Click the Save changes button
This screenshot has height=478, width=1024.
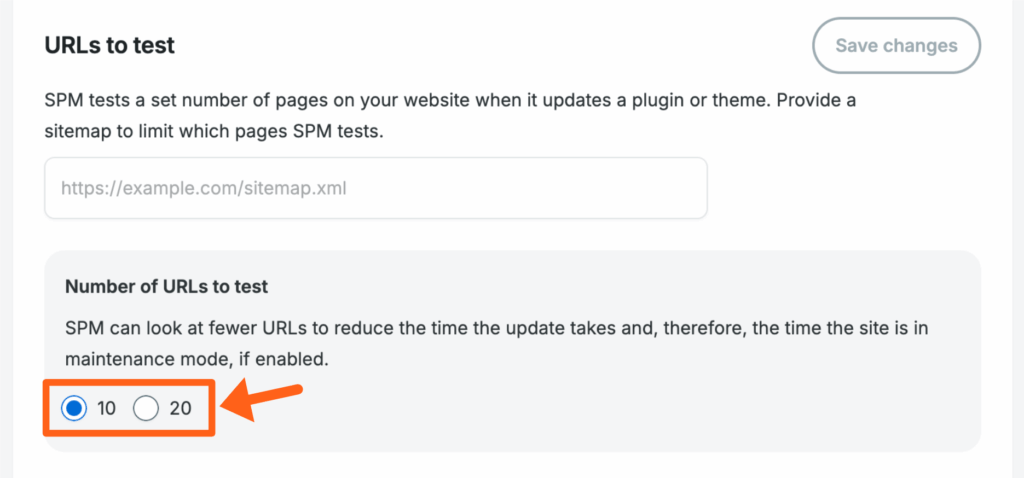896,45
